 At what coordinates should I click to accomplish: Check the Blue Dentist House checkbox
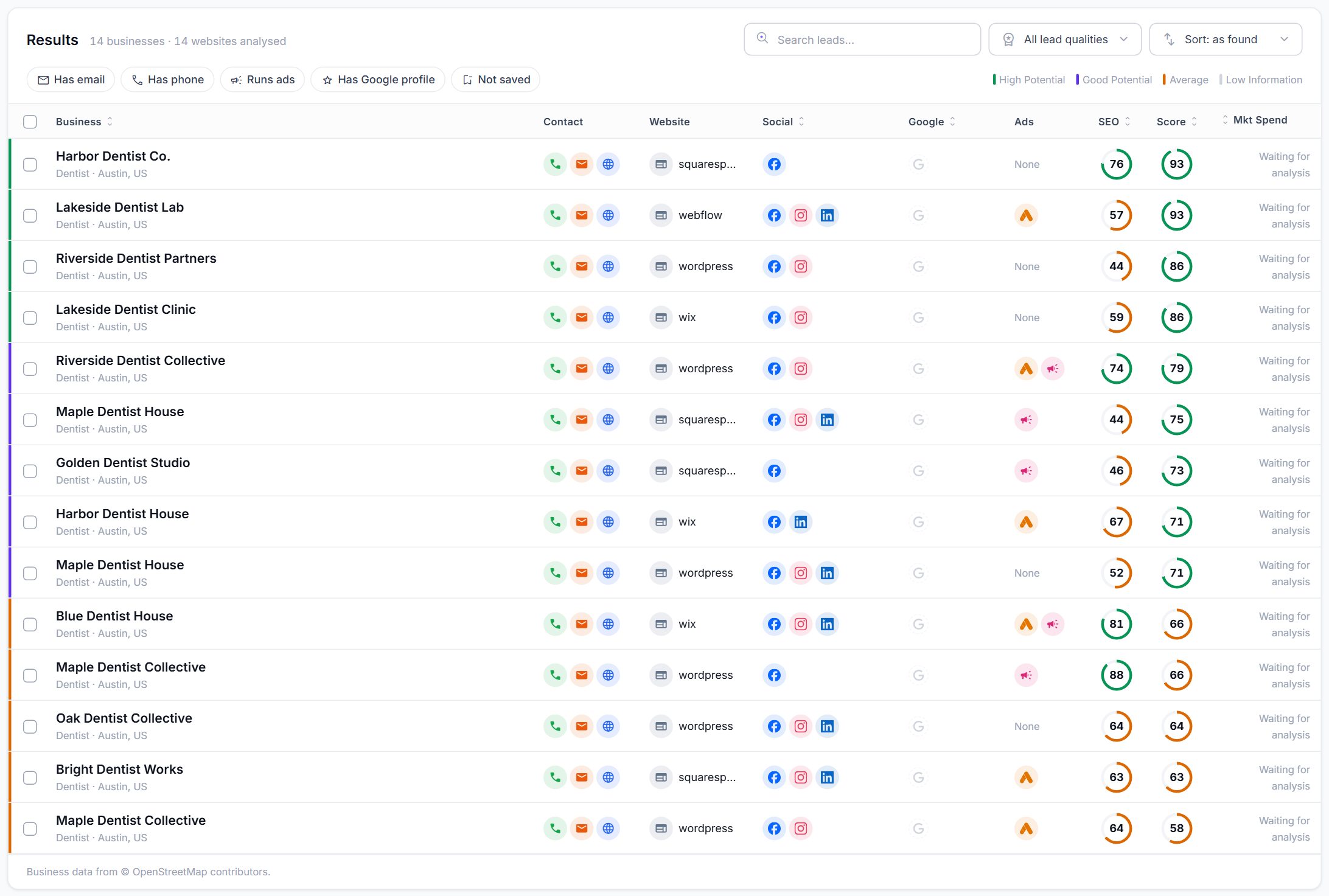[x=30, y=624]
